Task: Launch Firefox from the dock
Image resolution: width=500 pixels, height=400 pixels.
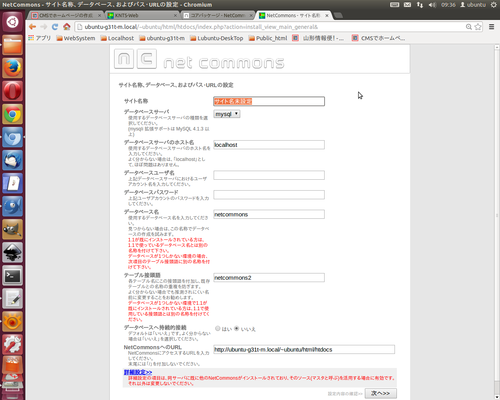Action: click(13, 68)
